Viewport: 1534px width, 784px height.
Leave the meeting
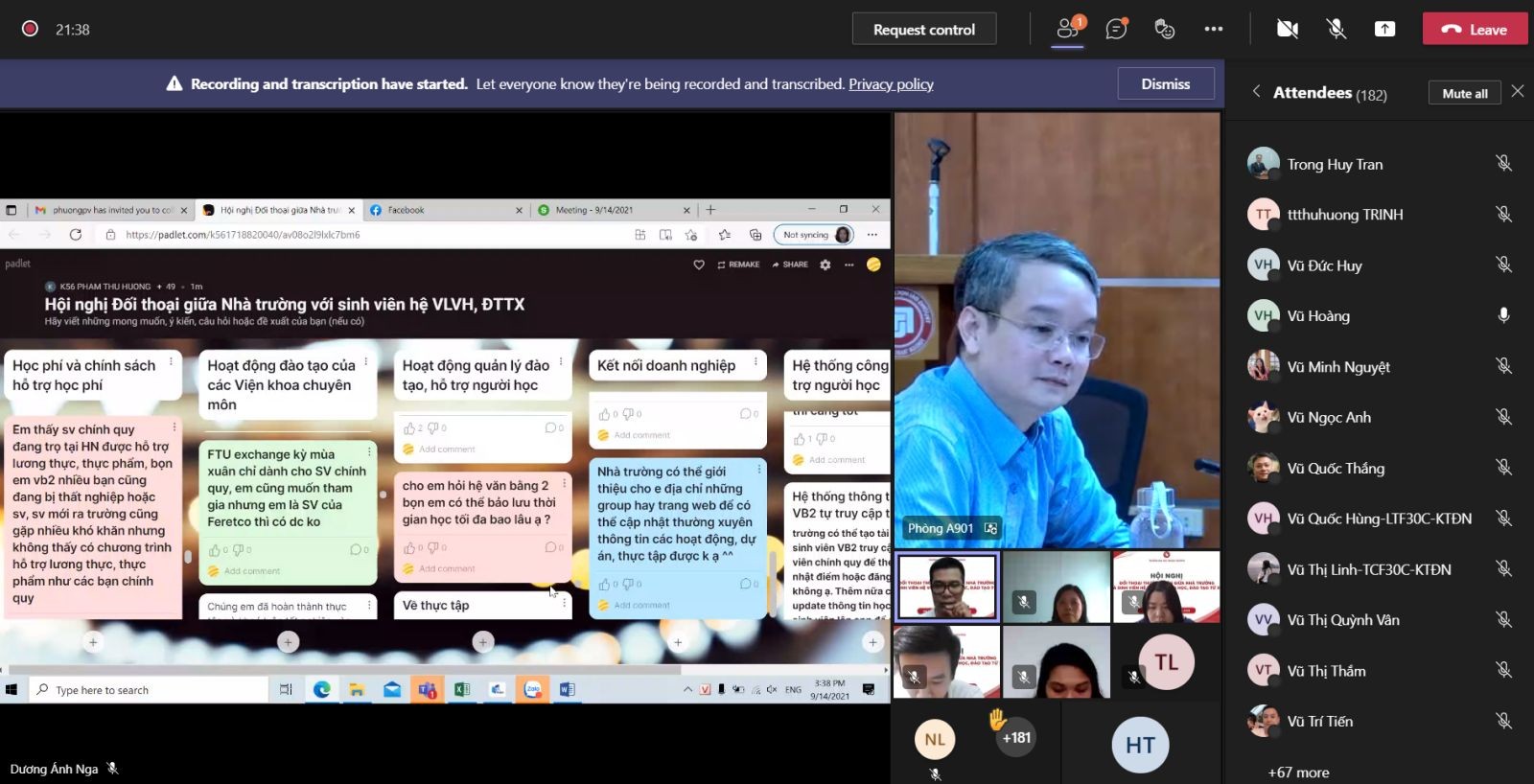coord(1475,30)
